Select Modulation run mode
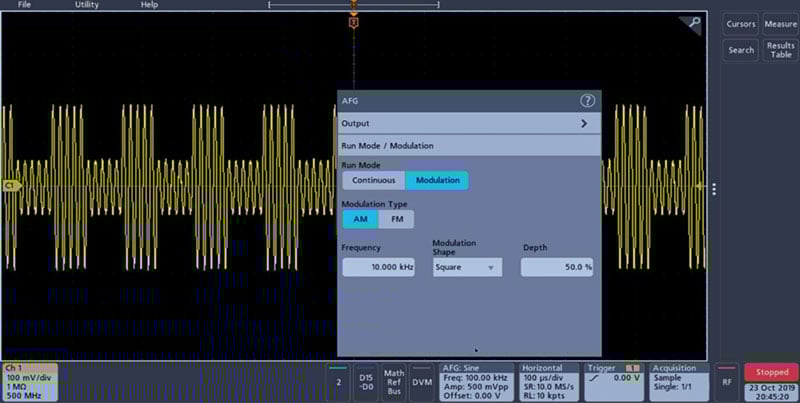The width and height of the screenshot is (800, 403). point(437,181)
